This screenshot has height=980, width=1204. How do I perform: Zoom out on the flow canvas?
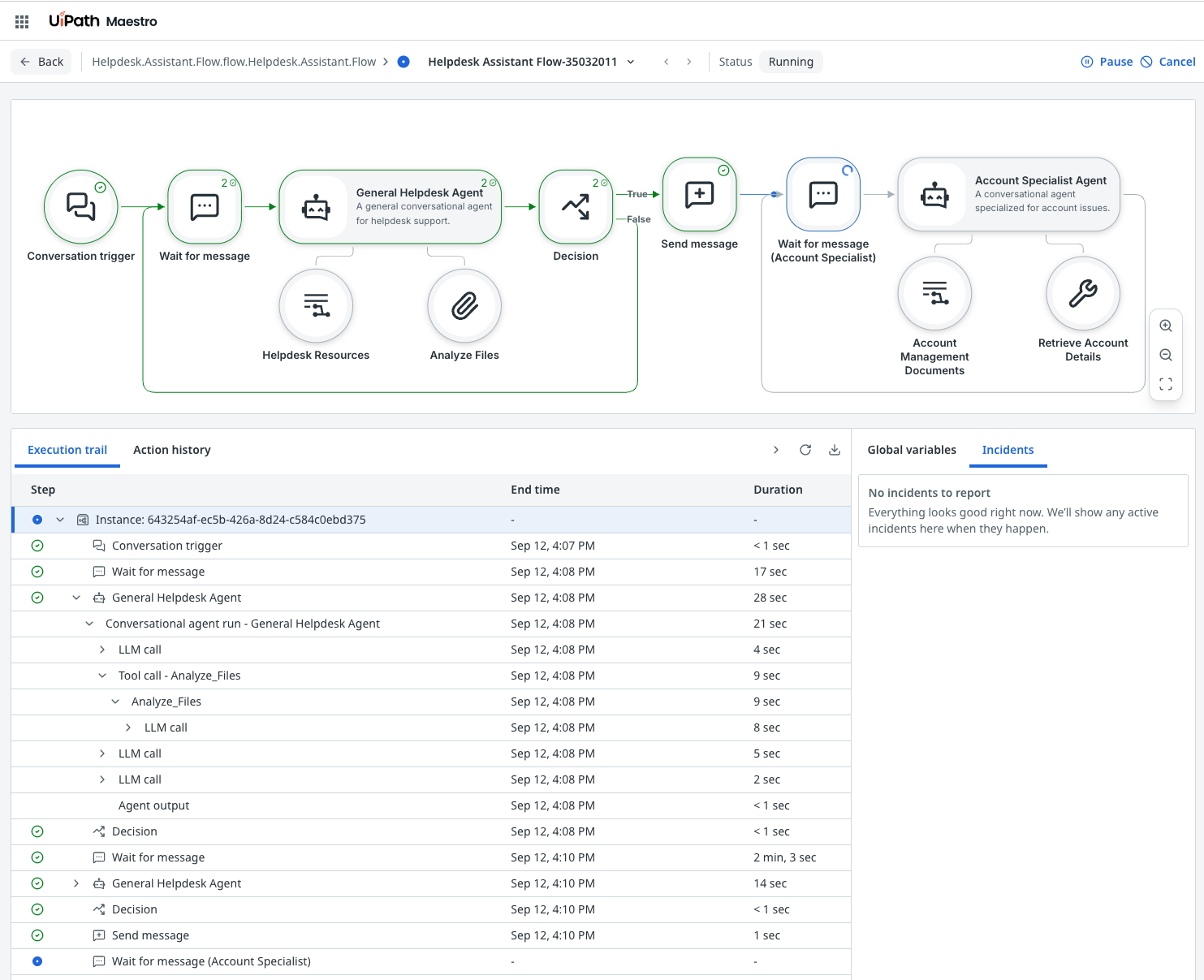pos(1166,355)
